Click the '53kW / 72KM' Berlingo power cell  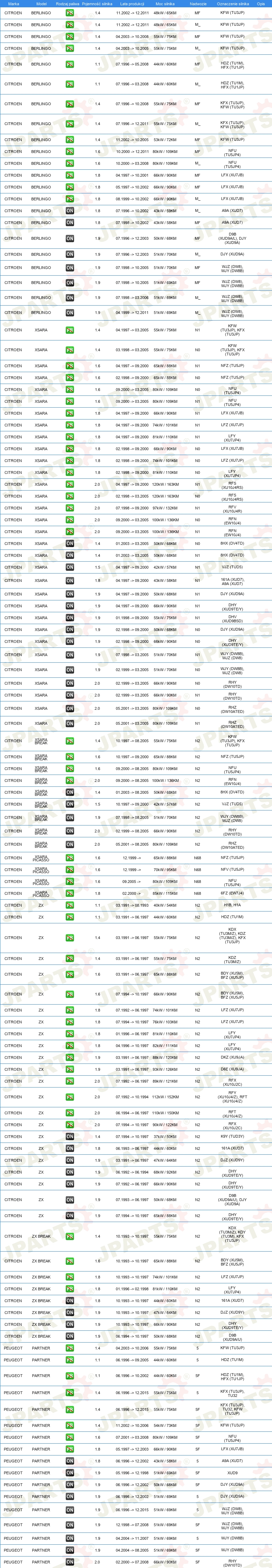[x=165, y=140]
